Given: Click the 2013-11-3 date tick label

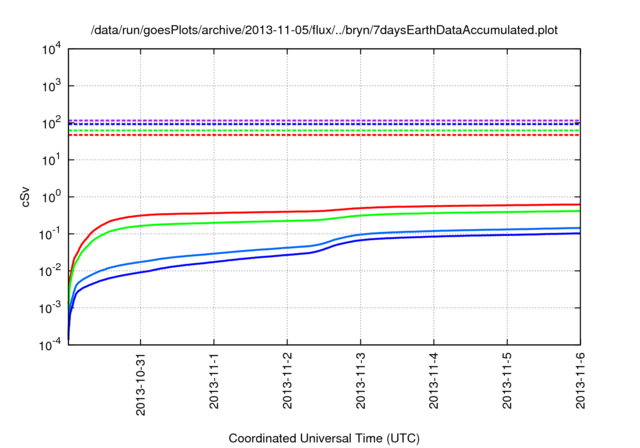Looking at the screenshot, I should pos(360,381).
